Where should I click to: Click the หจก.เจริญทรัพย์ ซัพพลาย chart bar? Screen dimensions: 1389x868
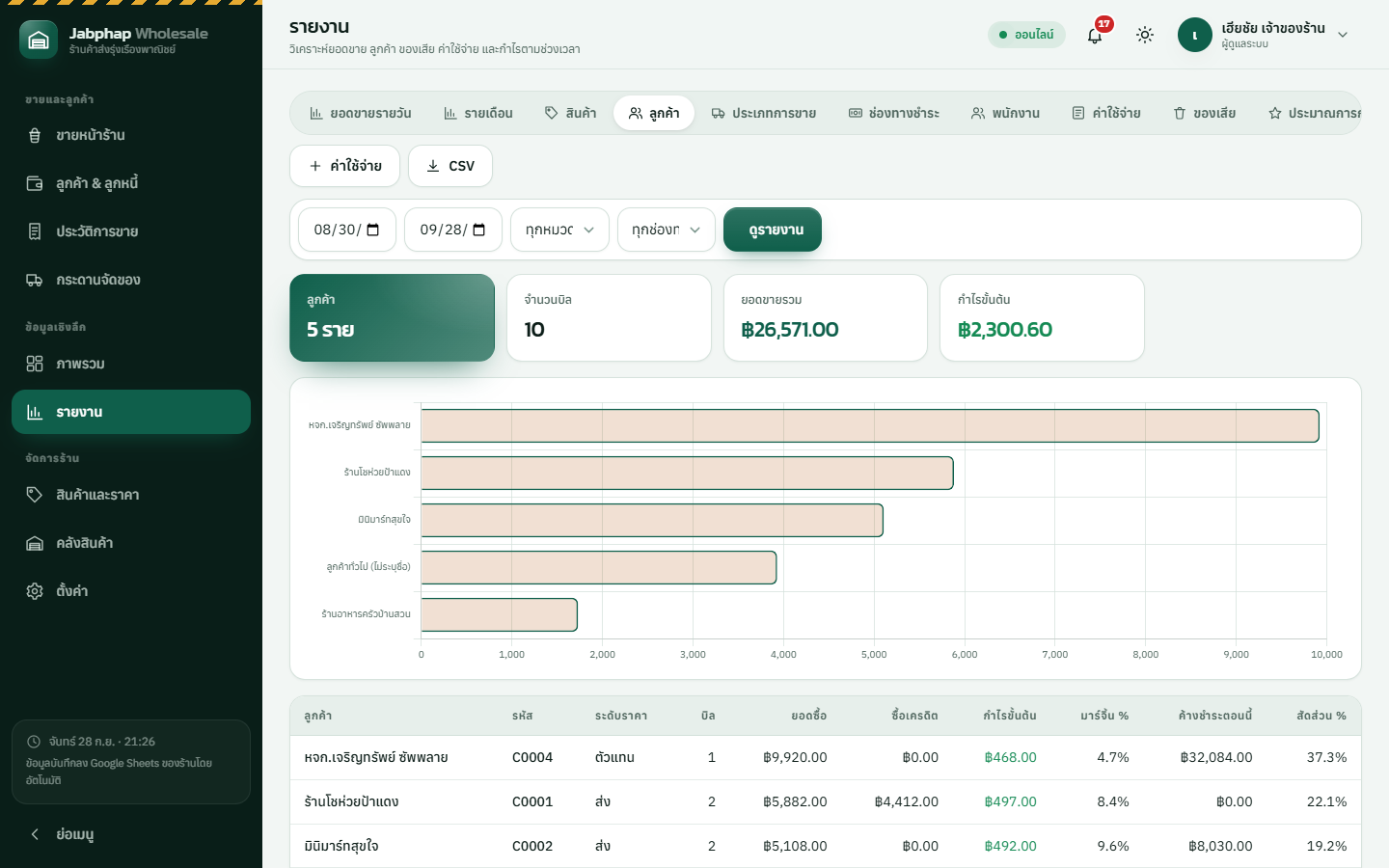point(870,426)
